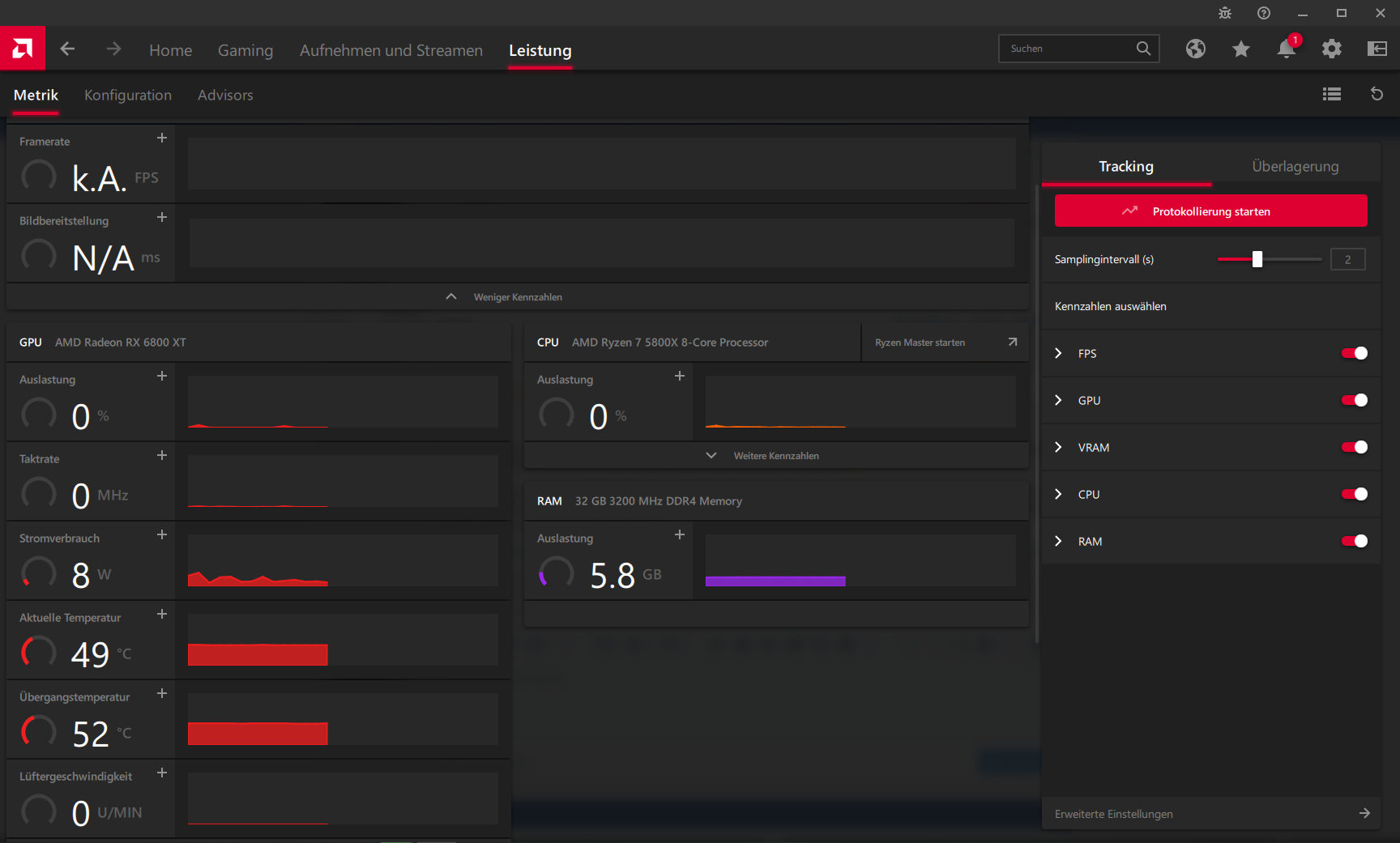Add Lüftergeschwindigkeit with plus icon
Image resolution: width=1400 pixels, height=843 pixels.
tap(162, 773)
